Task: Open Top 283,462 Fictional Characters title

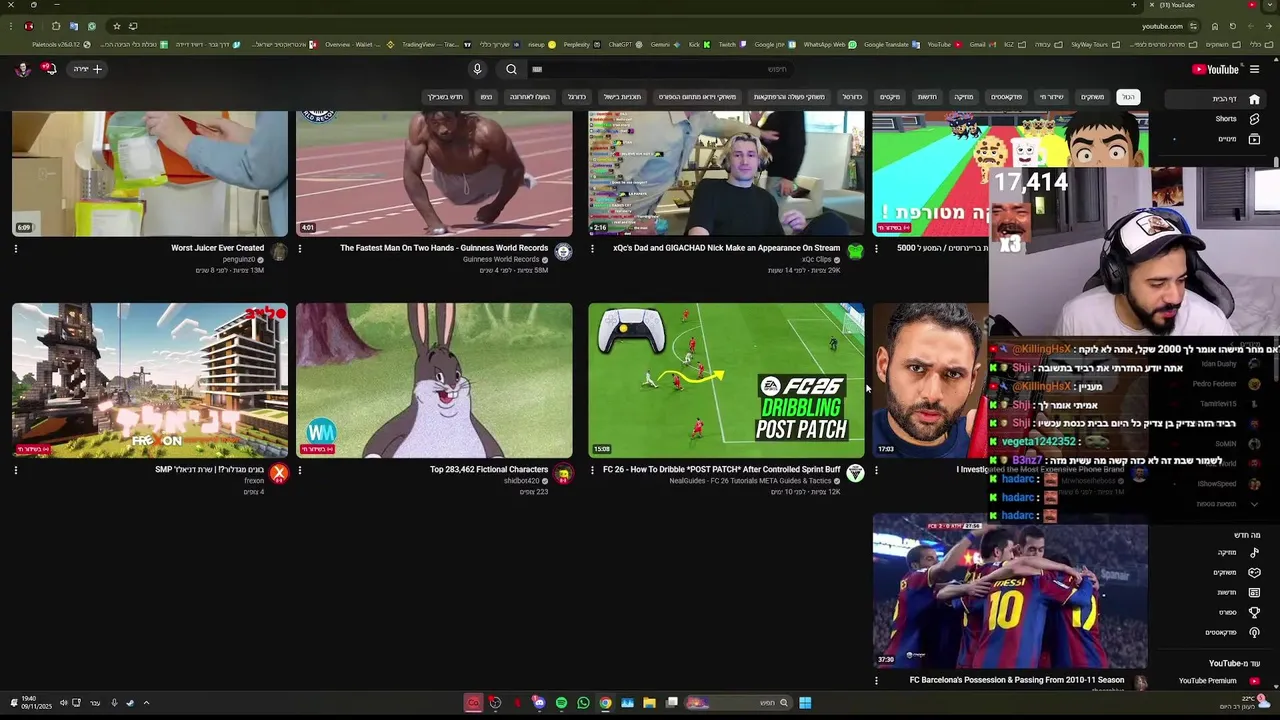Action: (489, 470)
